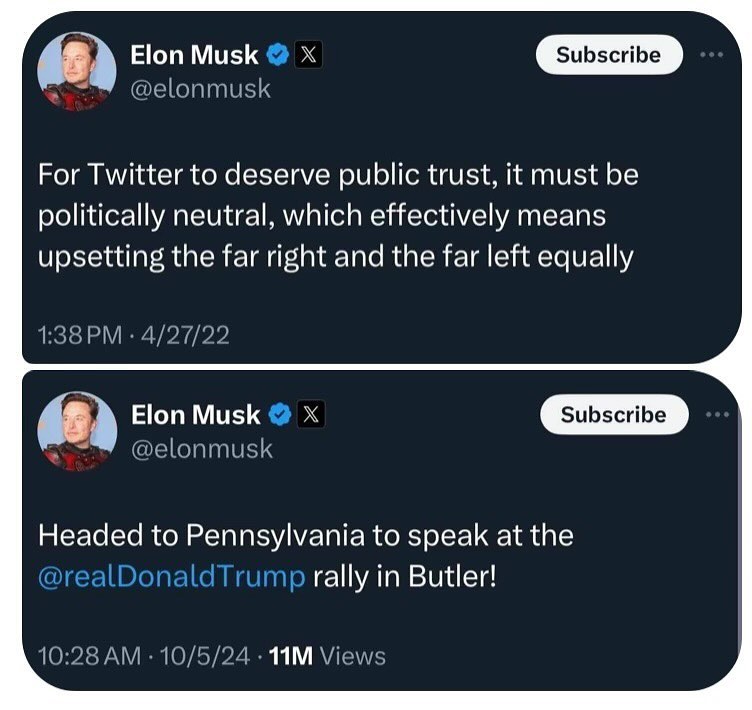Click the @elonmusk handle on the Pennsylvania tweet
This screenshot has height=710, width=752.
(x=201, y=448)
